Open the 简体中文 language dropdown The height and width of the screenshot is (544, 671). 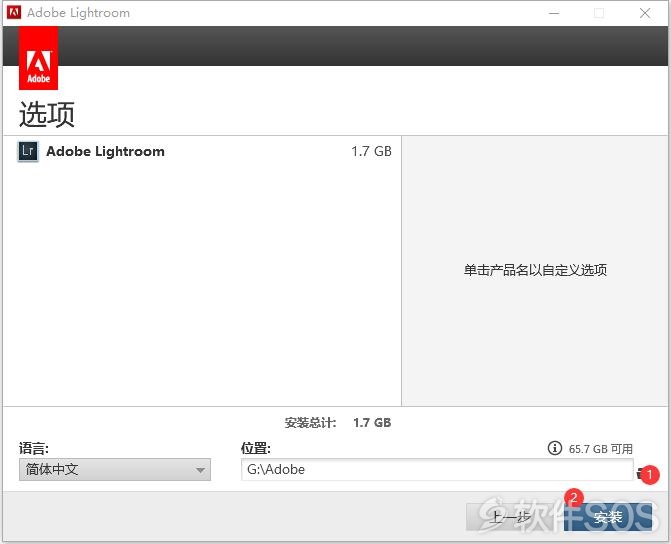click(115, 470)
